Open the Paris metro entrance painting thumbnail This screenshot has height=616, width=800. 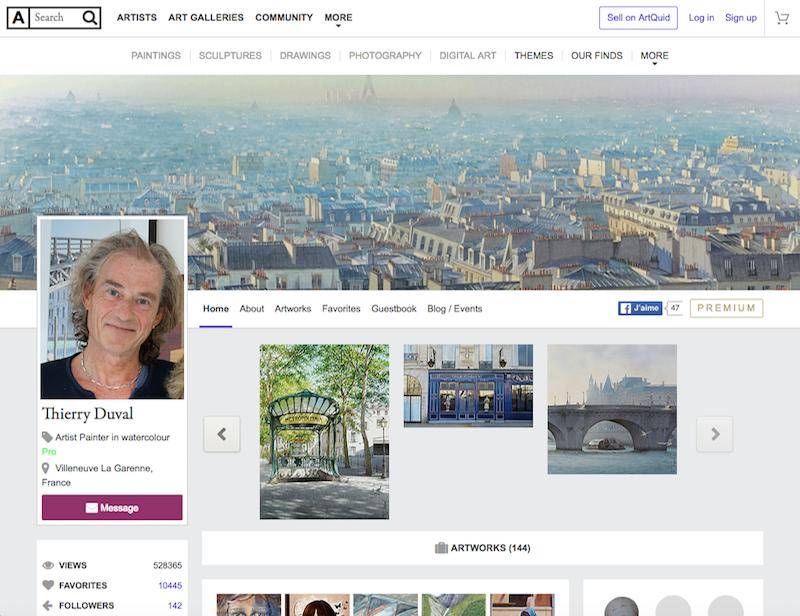(324, 432)
